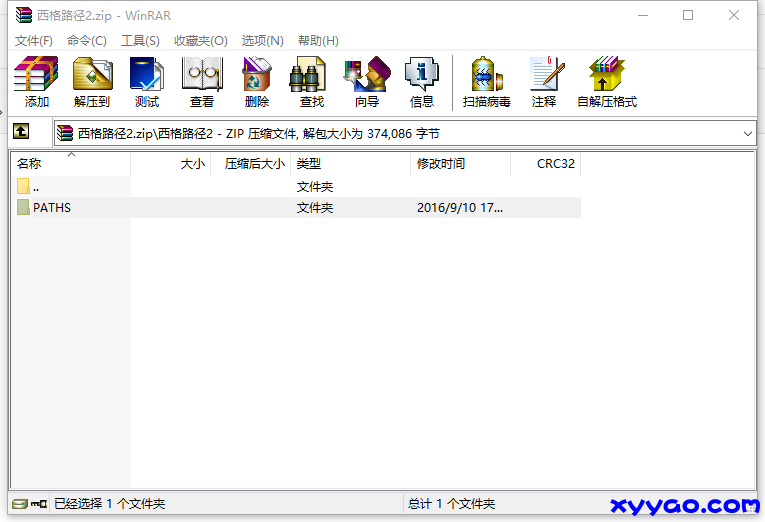This screenshot has width=765, height=522.
Task: Sort by 大小 column header
Action: pos(171,164)
